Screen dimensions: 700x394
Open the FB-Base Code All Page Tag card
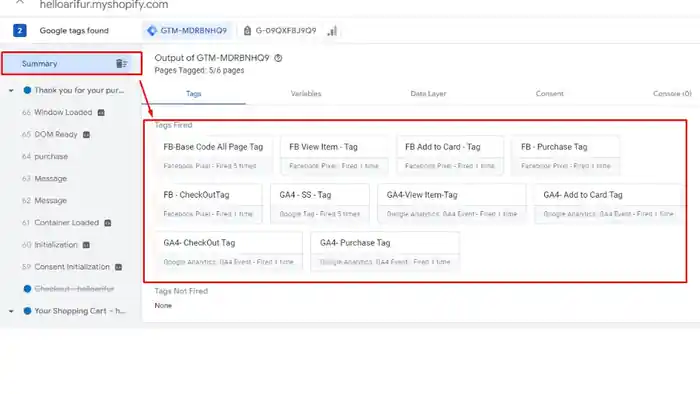pyautogui.click(x=214, y=156)
